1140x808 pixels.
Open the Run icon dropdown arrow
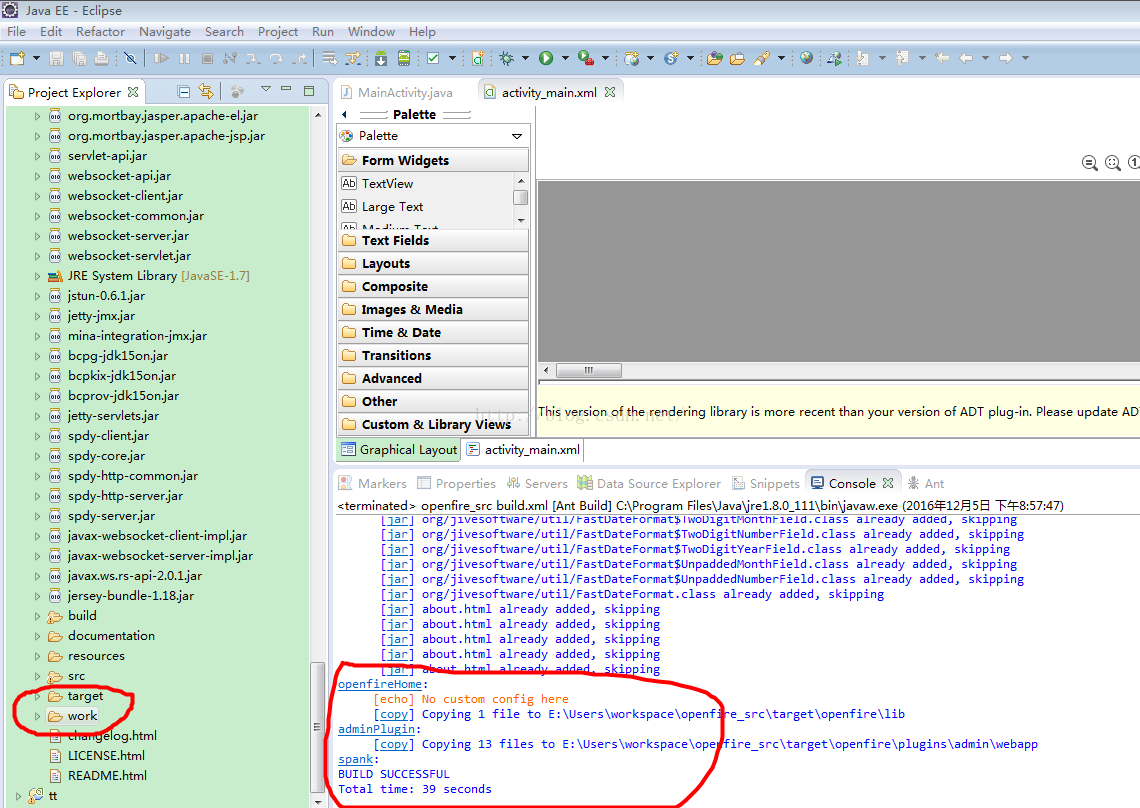click(x=564, y=58)
